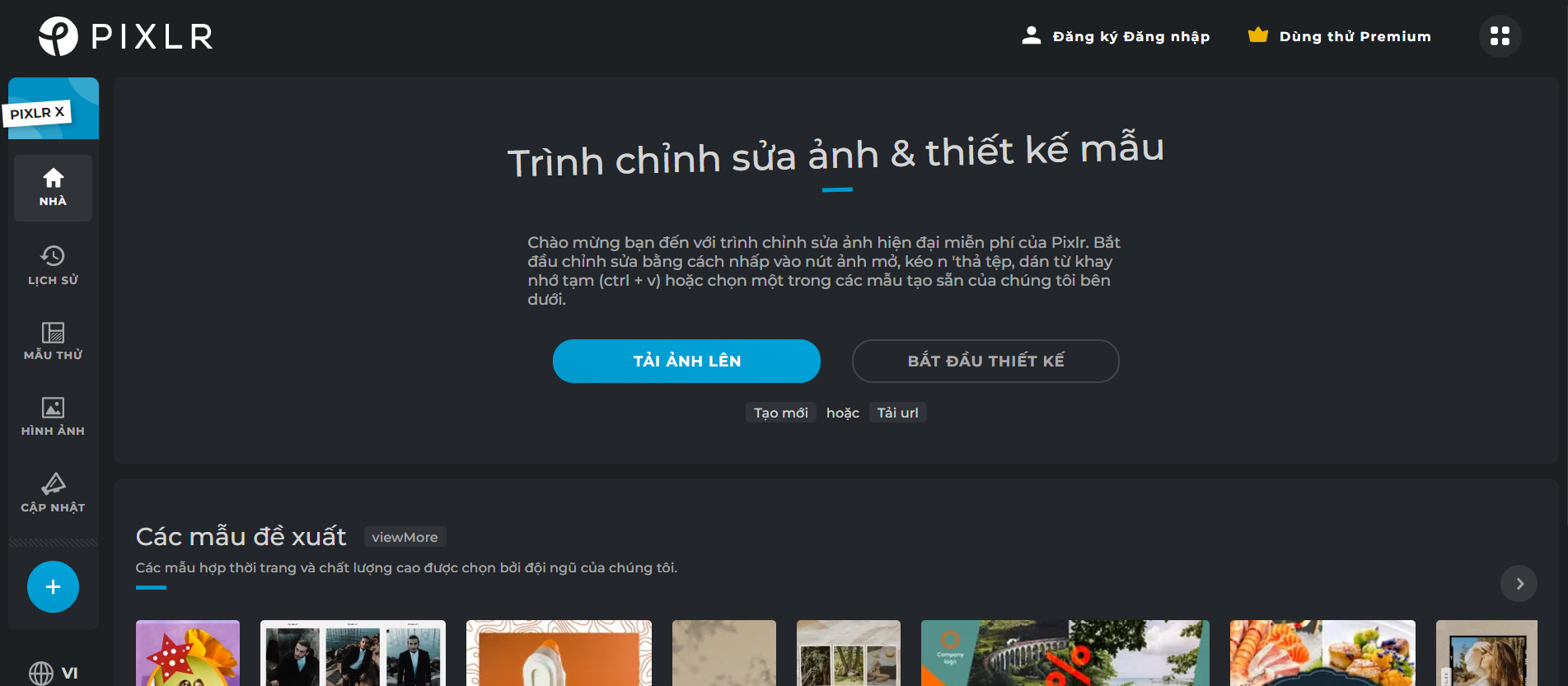
Task: Click the viewMore templates link
Action: click(405, 537)
